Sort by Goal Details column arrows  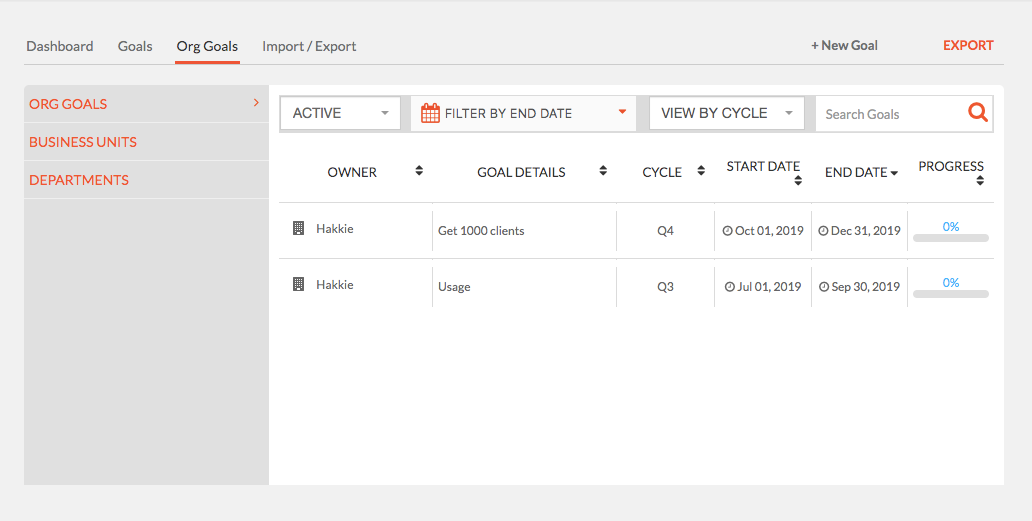603,171
